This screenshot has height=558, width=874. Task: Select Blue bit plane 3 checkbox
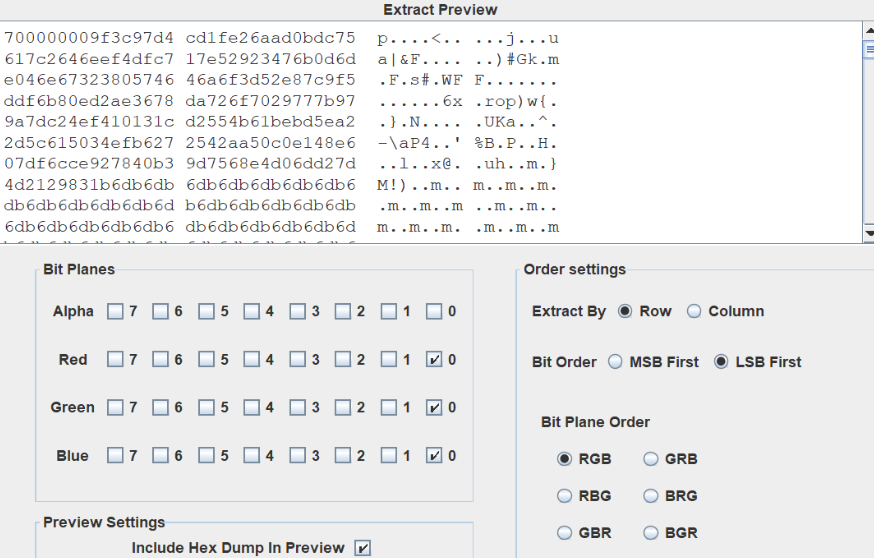(x=298, y=455)
